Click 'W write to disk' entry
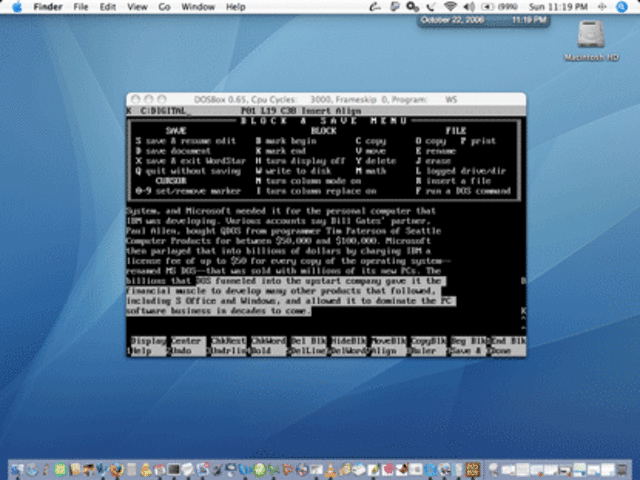The image size is (640, 480). point(293,171)
